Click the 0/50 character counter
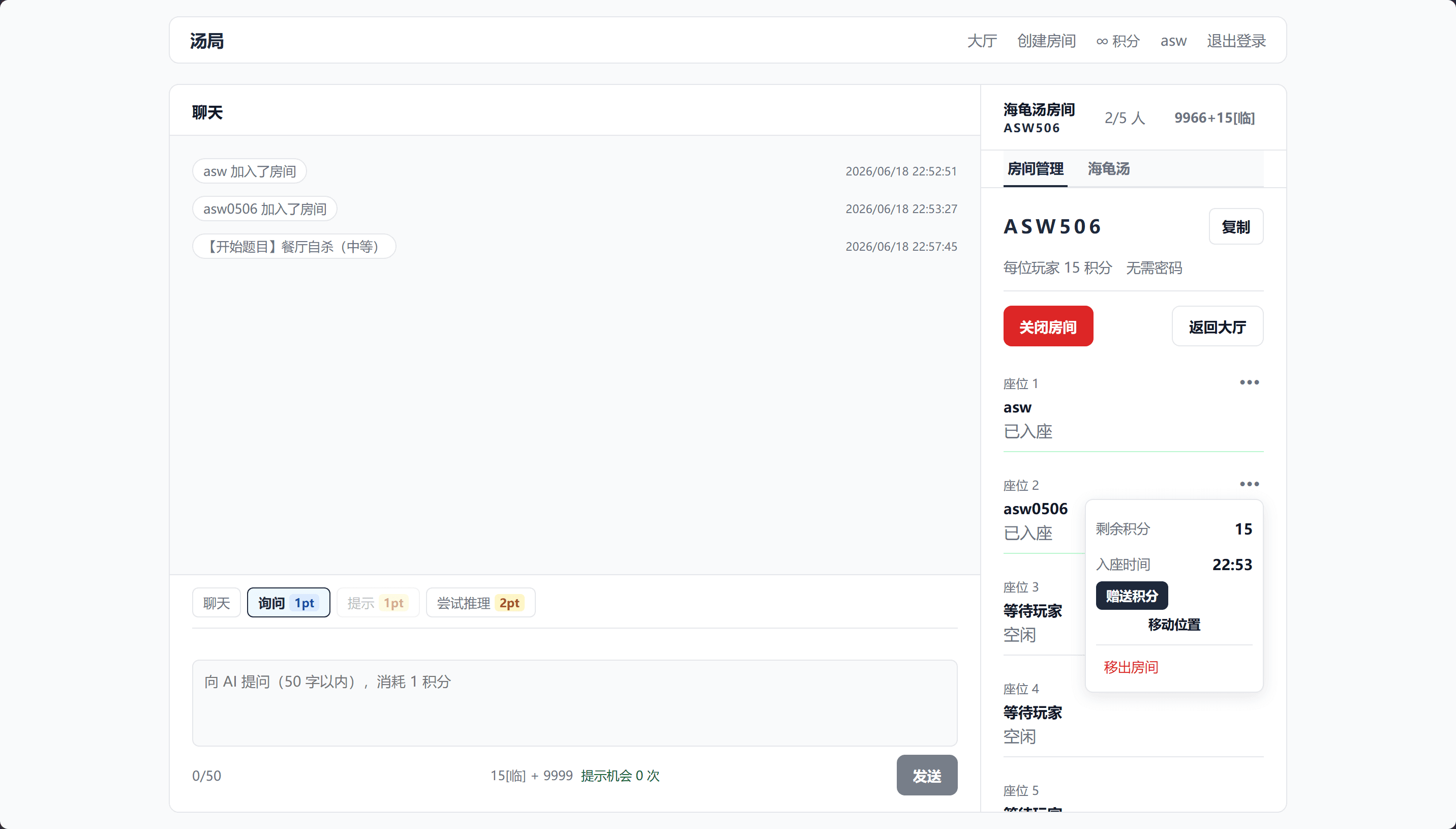 [x=206, y=775]
